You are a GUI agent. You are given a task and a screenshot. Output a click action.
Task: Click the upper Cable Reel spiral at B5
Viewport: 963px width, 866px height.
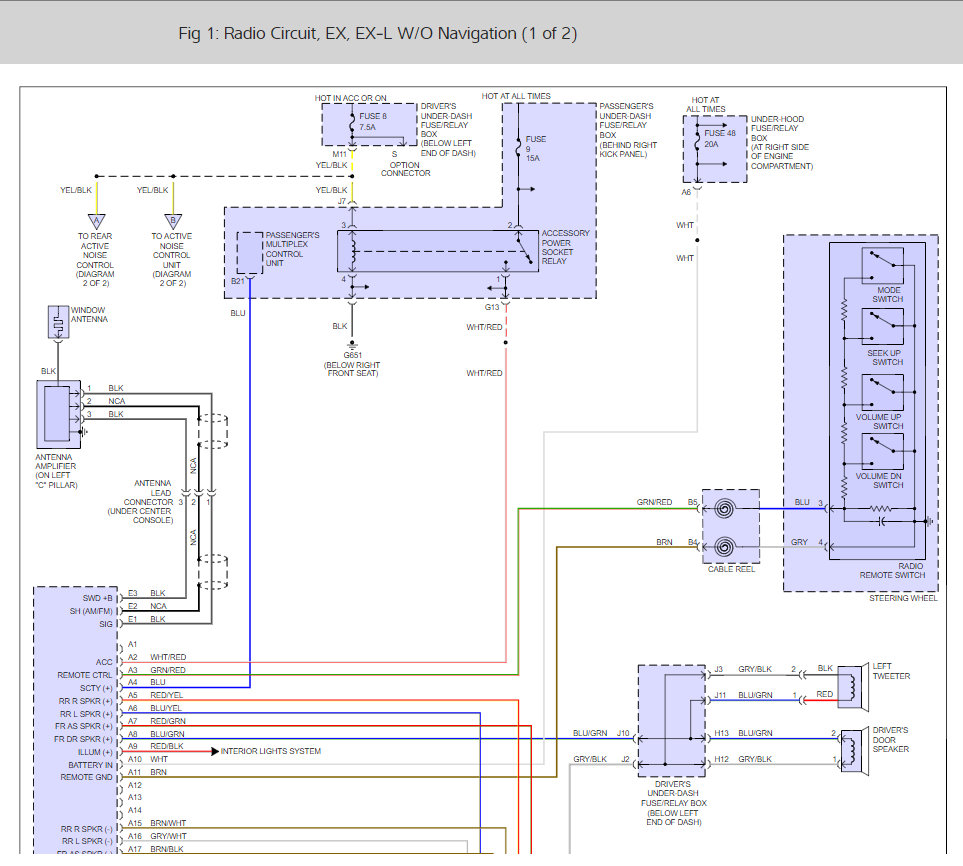pyautogui.click(x=725, y=509)
